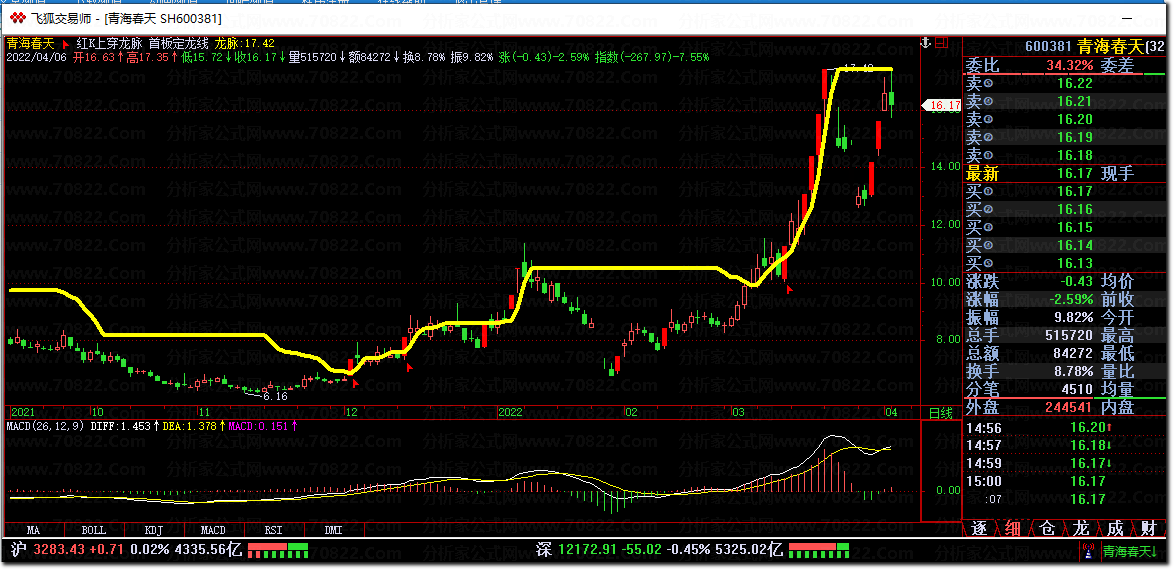This screenshot has width=1175, height=570.
Task: Click the signal tower connection icon
Action: [x=1090, y=553]
